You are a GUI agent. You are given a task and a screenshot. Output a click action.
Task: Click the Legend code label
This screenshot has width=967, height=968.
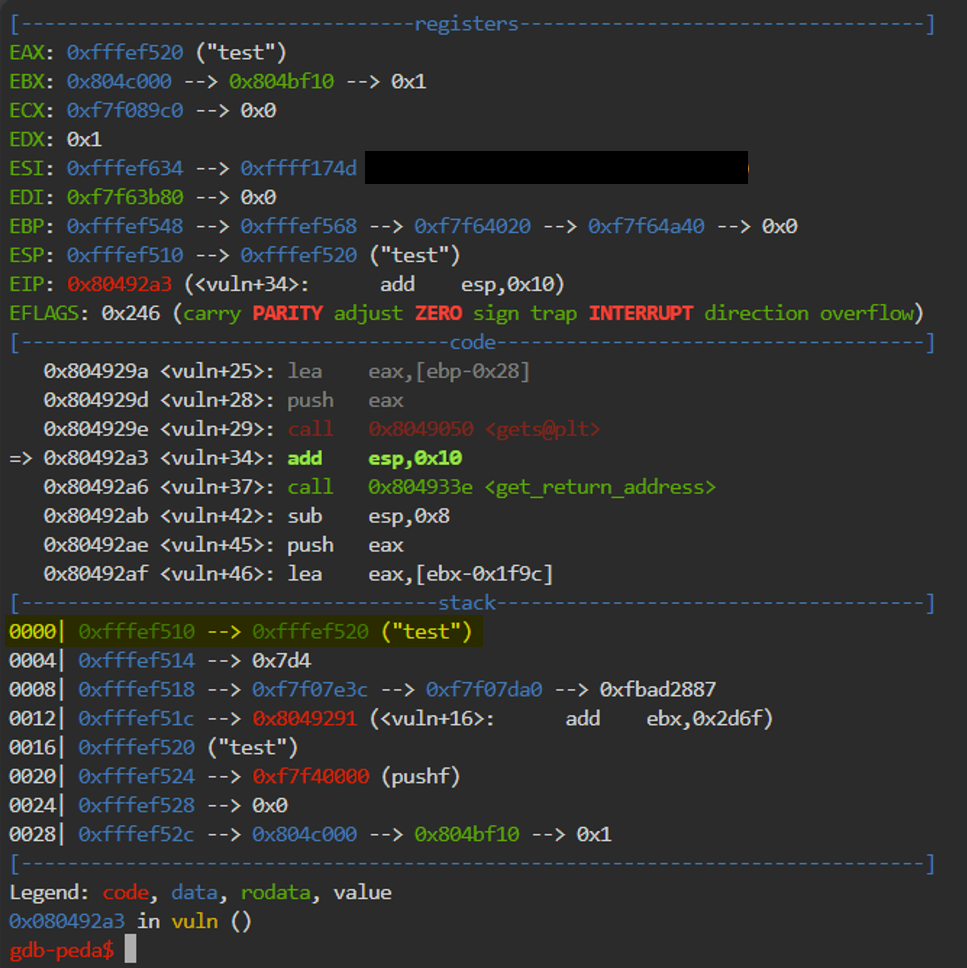tap(125, 892)
